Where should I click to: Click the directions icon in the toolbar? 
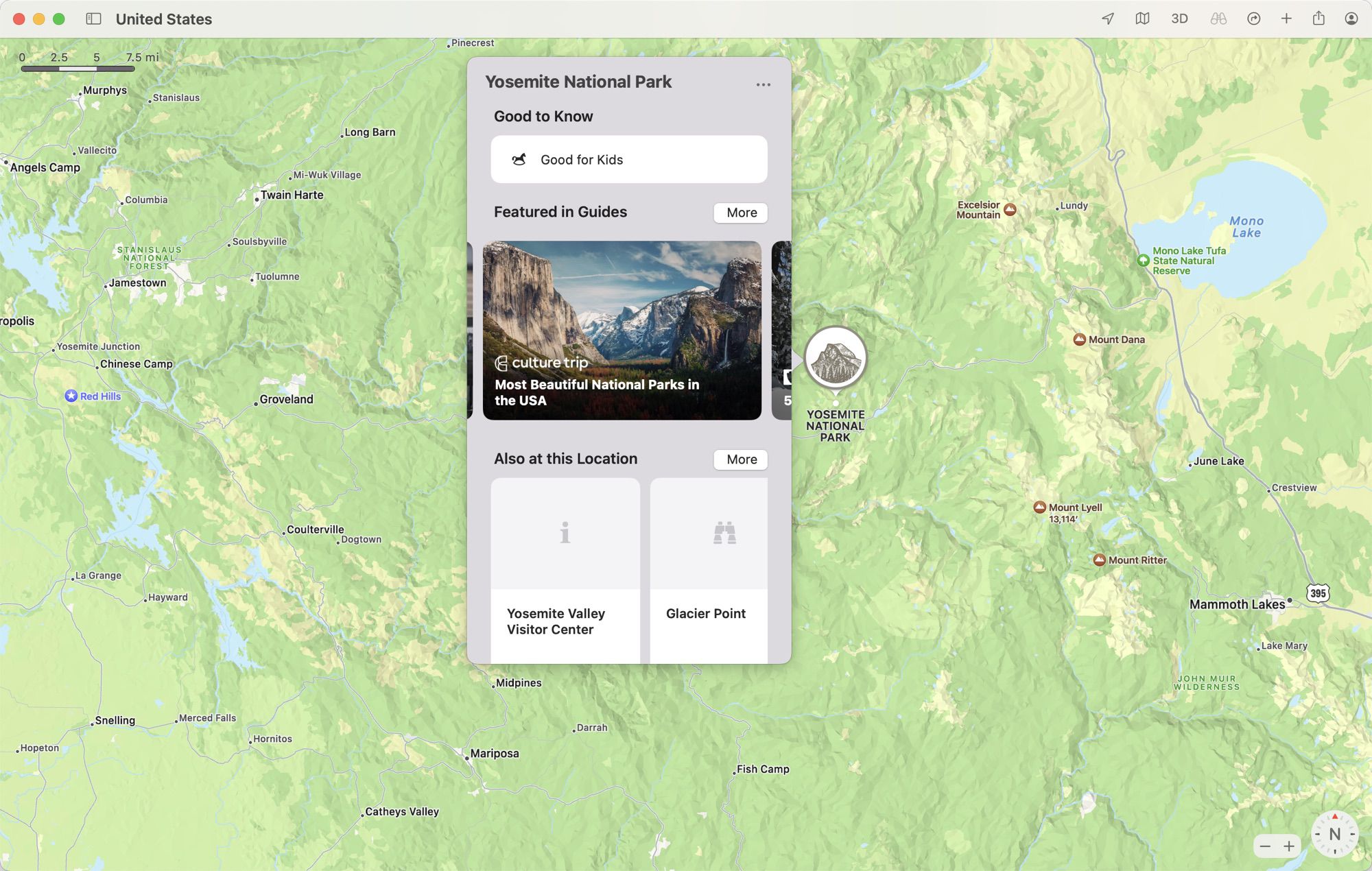pos(1255,19)
